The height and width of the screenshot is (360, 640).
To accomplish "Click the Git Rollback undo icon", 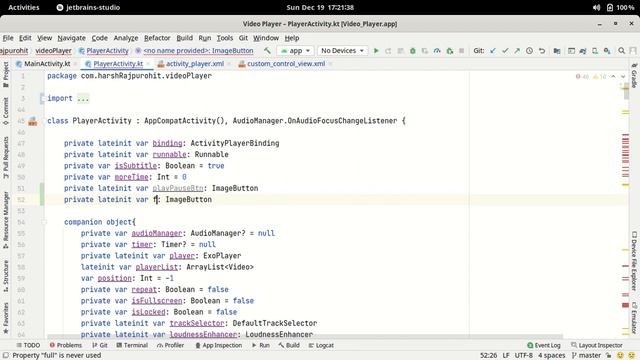I will click(542, 51).
